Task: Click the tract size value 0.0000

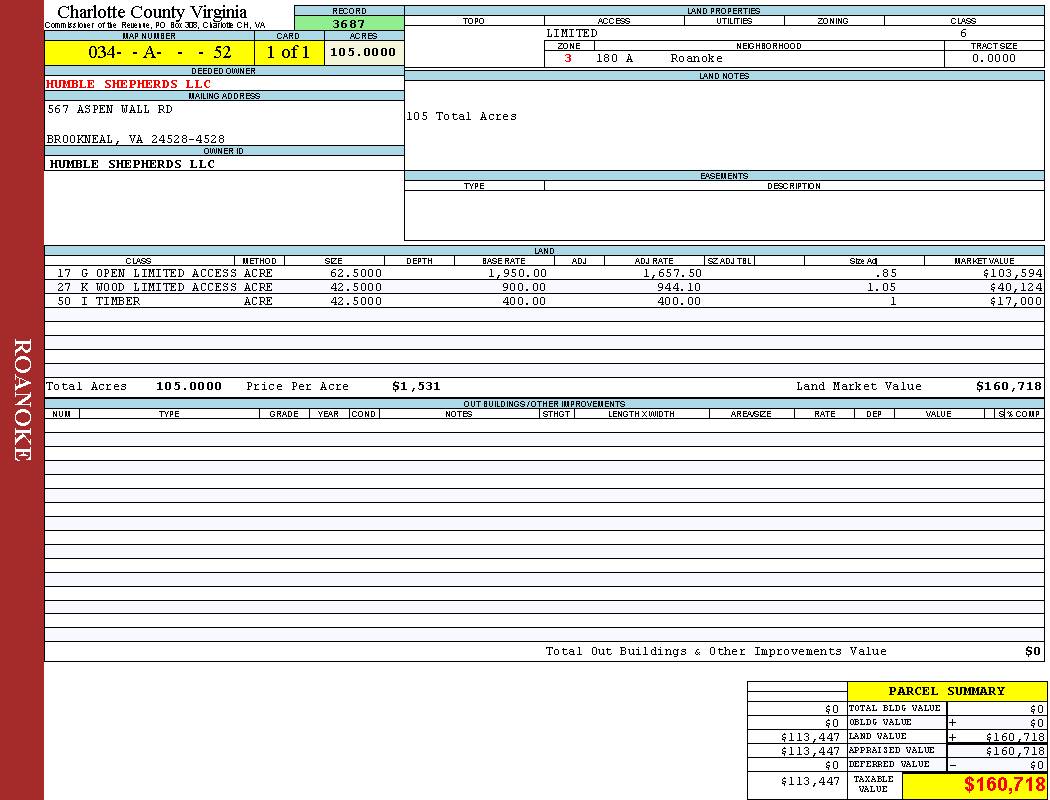Action: pyautogui.click(x=993, y=58)
